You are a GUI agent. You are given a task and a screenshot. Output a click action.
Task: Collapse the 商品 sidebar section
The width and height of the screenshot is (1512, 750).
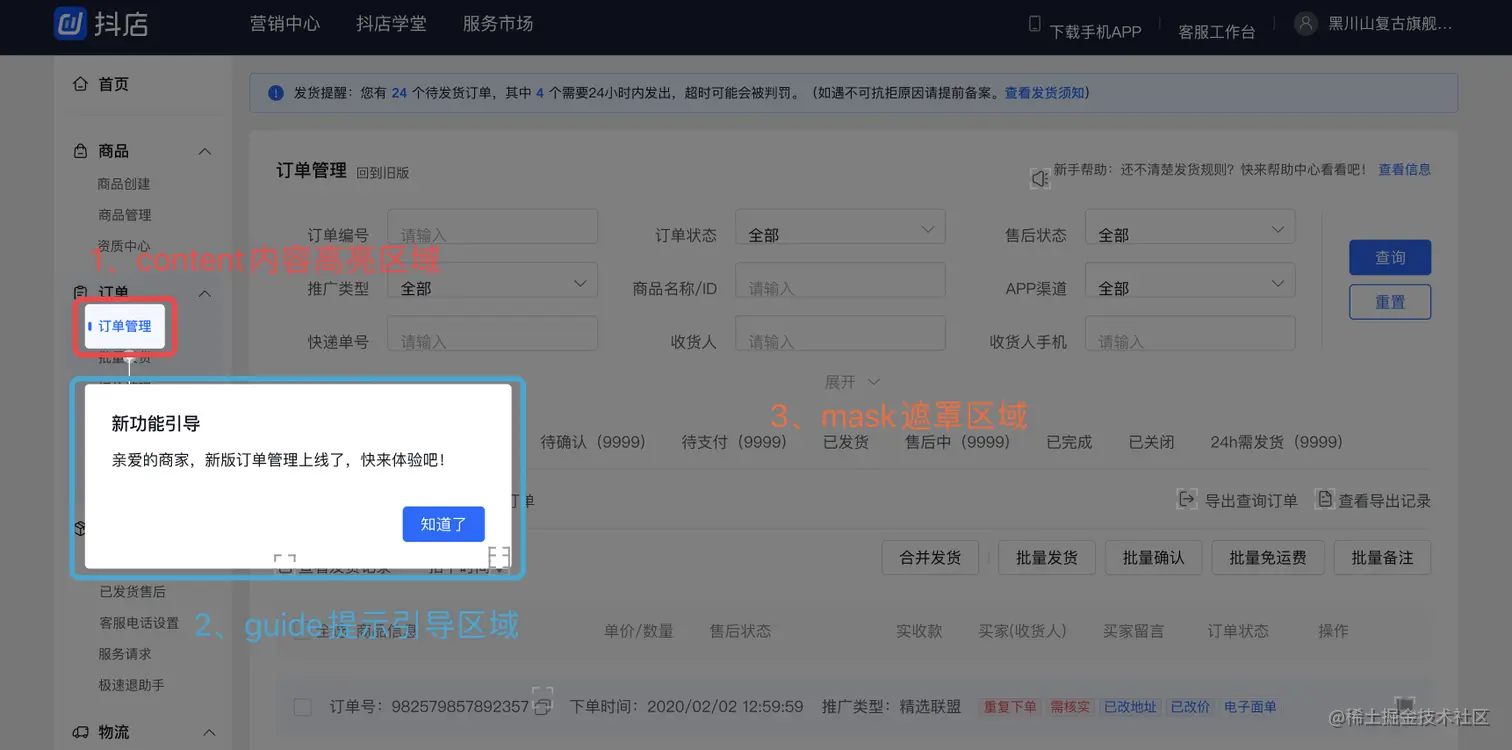pos(205,151)
